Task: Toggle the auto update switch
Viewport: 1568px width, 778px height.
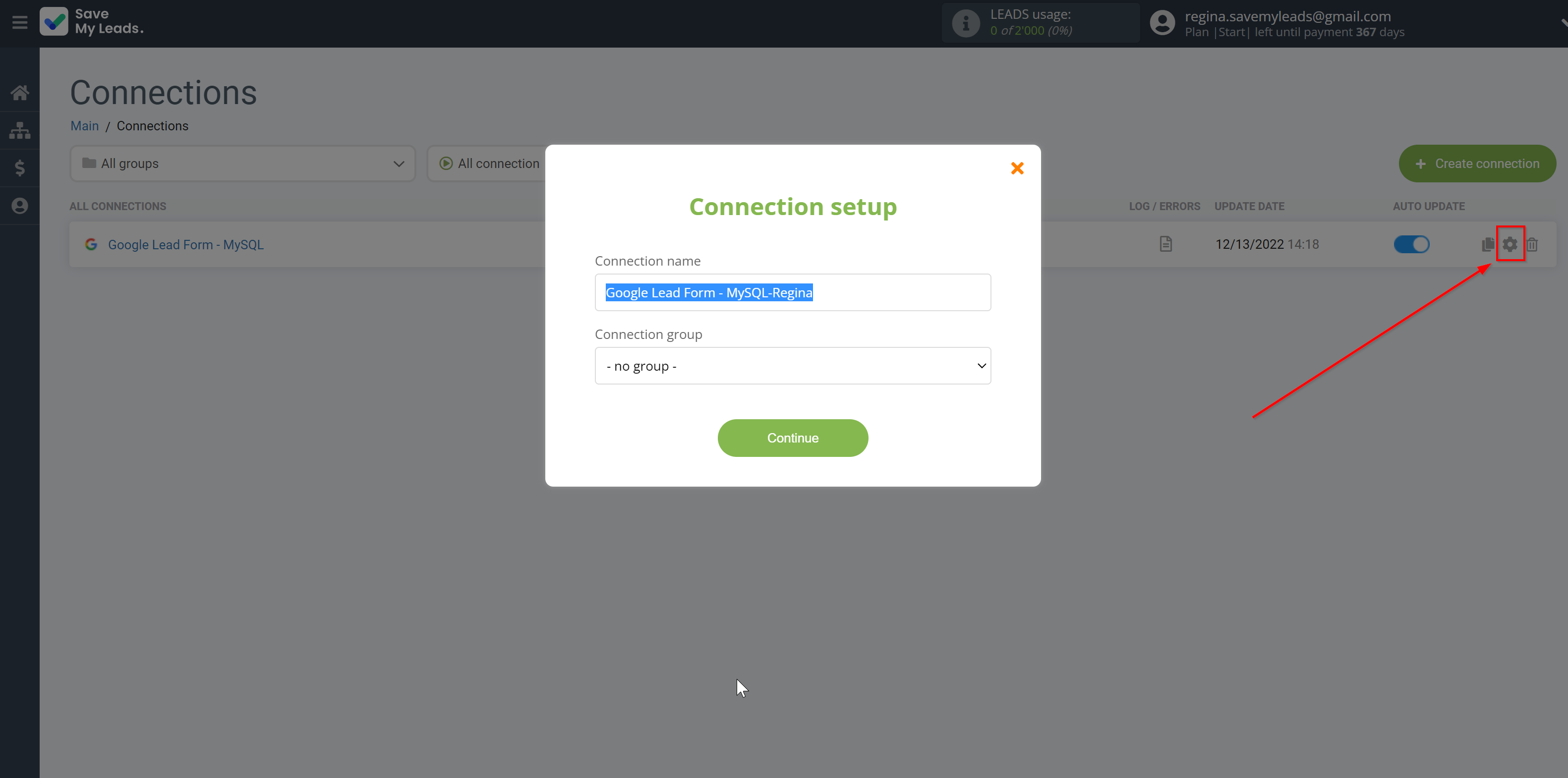Action: click(1411, 244)
